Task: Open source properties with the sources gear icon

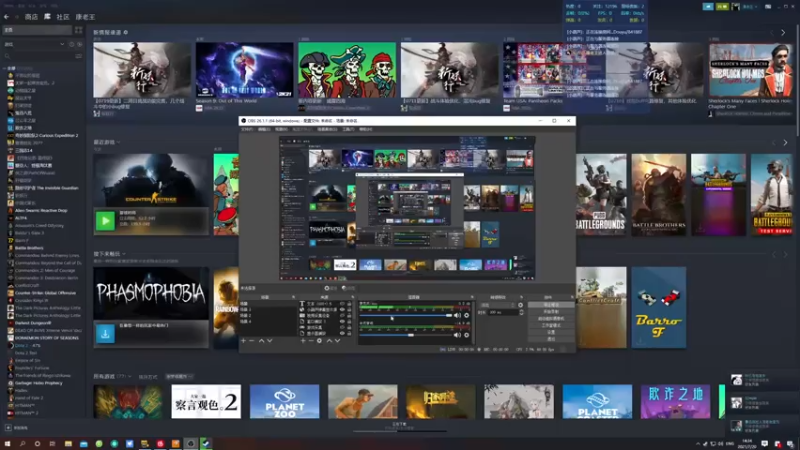Action: (319, 340)
